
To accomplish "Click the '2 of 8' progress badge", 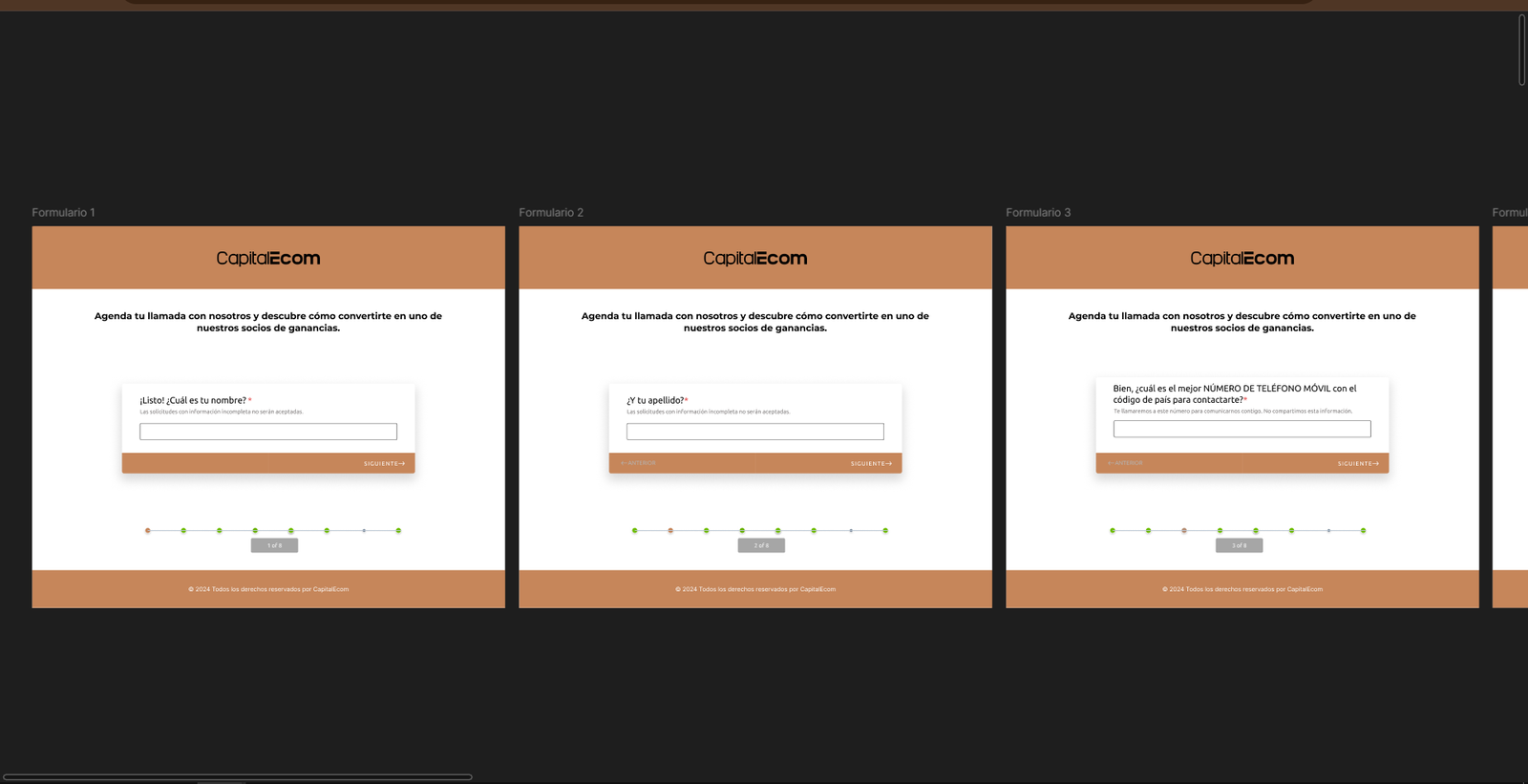I will point(761,545).
